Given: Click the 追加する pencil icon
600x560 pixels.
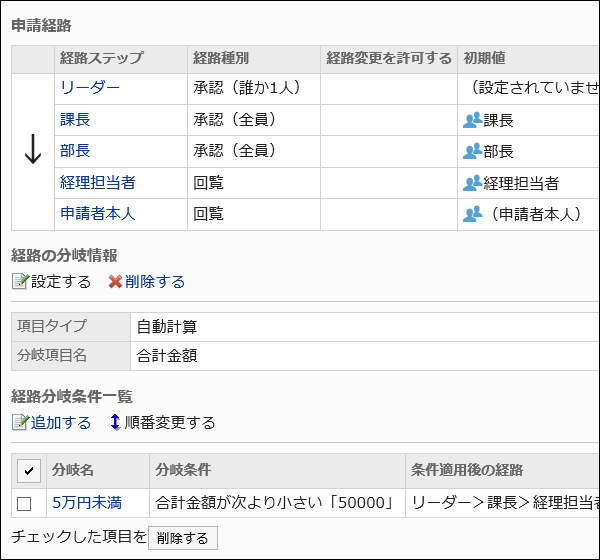Looking at the screenshot, I should [x=20, y=422].
